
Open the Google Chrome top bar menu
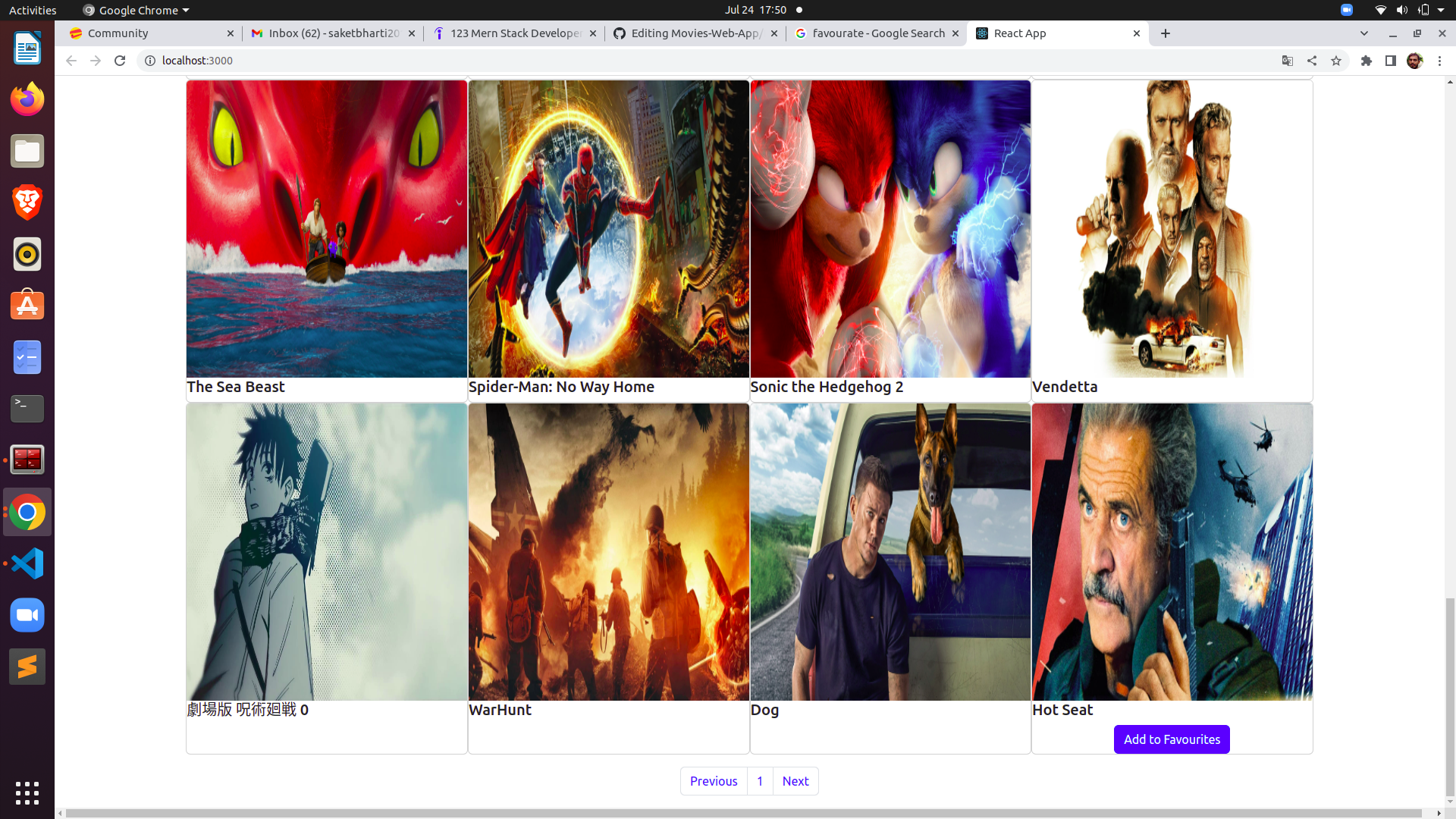[135, 10]
